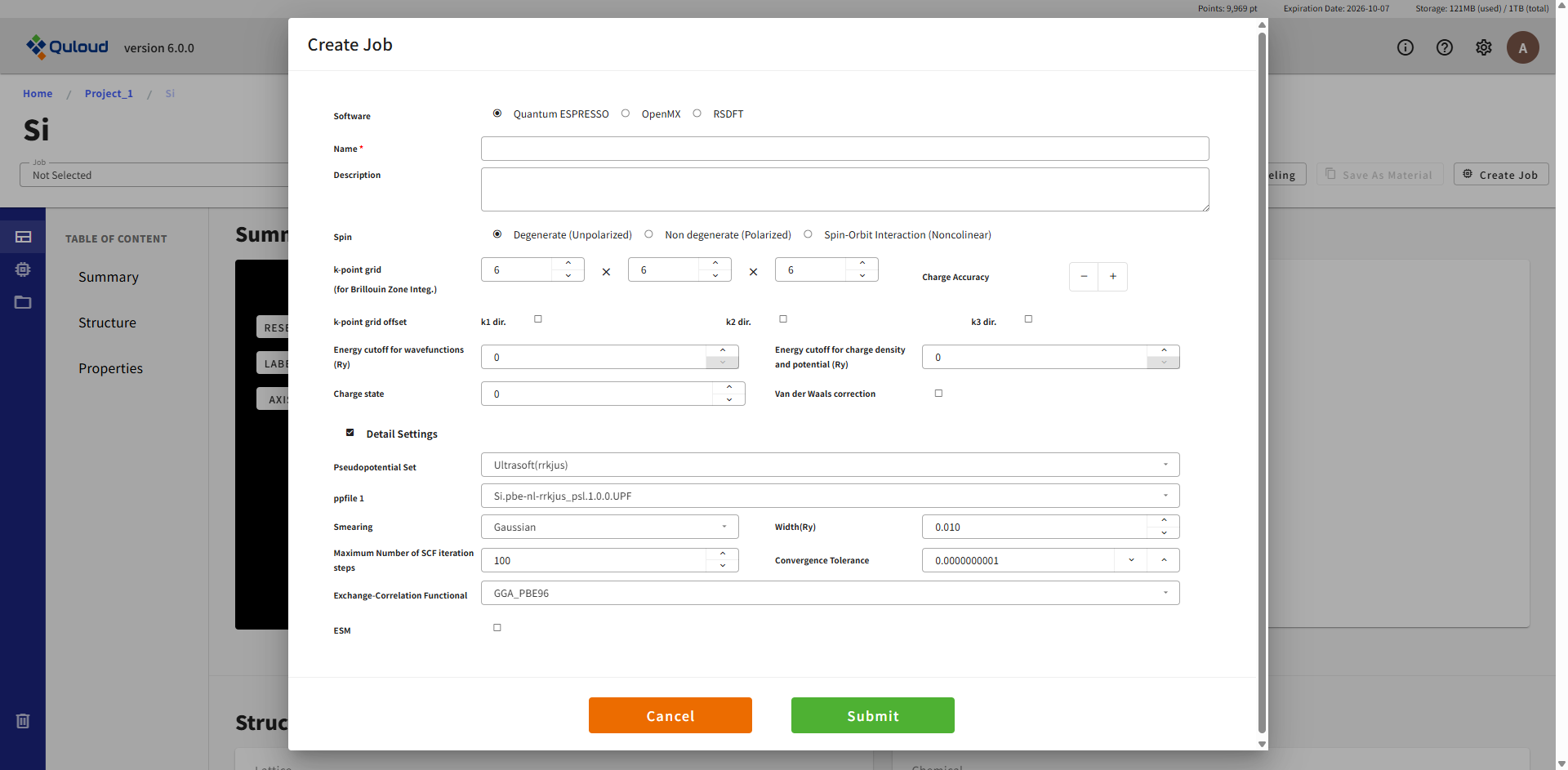Click the green Submit button
The height and width of the screenshot is (770, 1568).
[872, 715]
